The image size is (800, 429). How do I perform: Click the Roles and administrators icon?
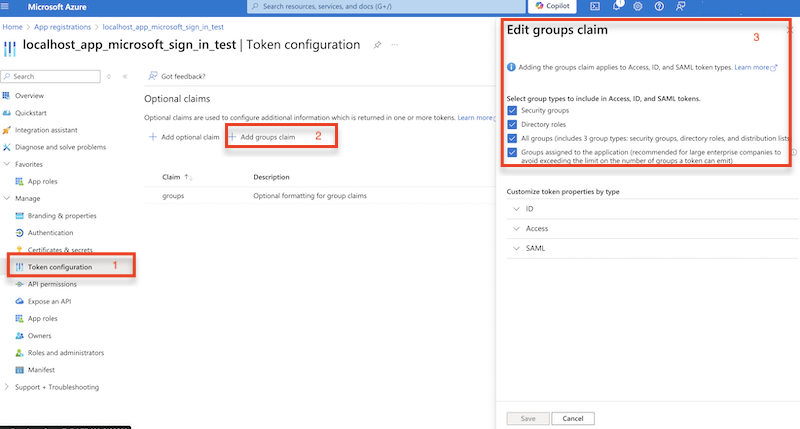point(19,352)
